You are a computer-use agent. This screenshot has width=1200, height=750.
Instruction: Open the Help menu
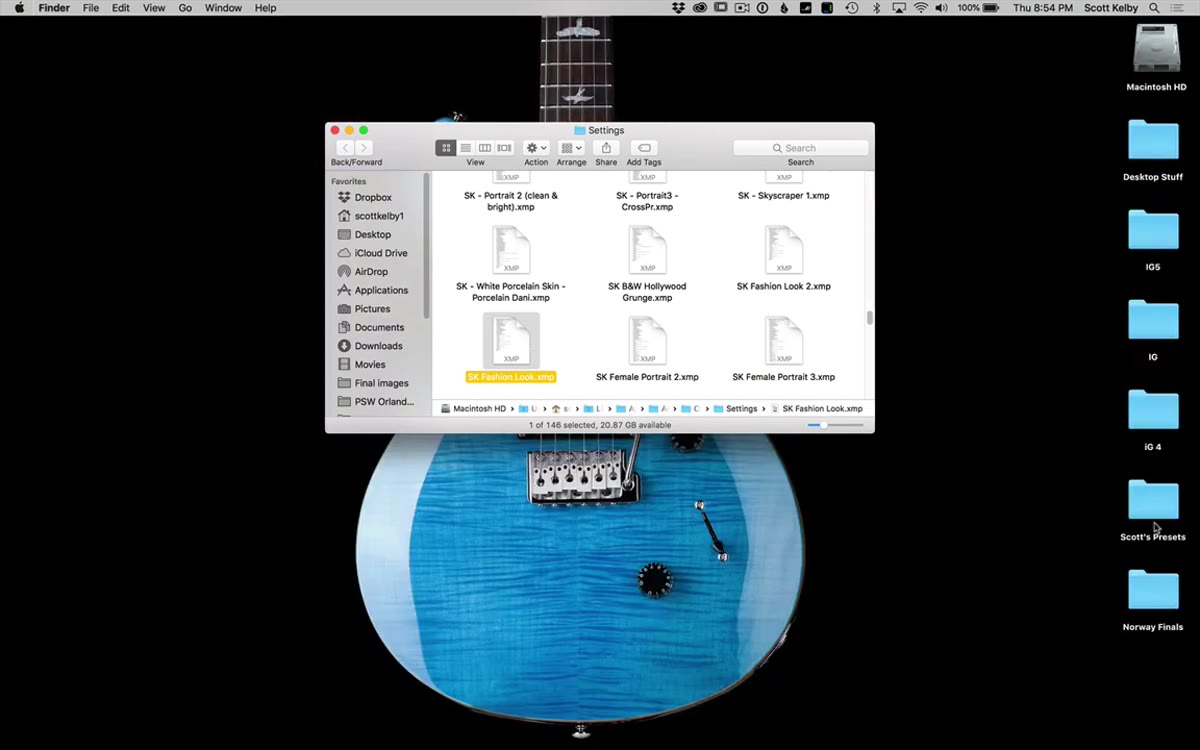[265, 8]
